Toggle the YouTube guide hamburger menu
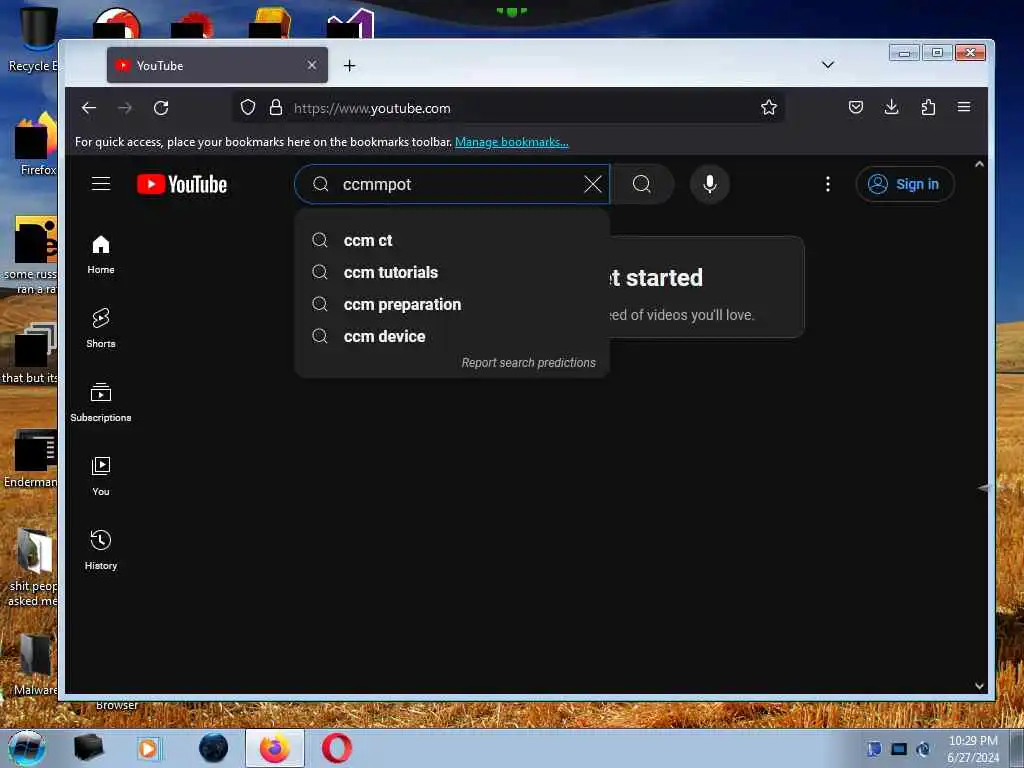Screen dimensions: 1024x768 click(x=101, y=184)
